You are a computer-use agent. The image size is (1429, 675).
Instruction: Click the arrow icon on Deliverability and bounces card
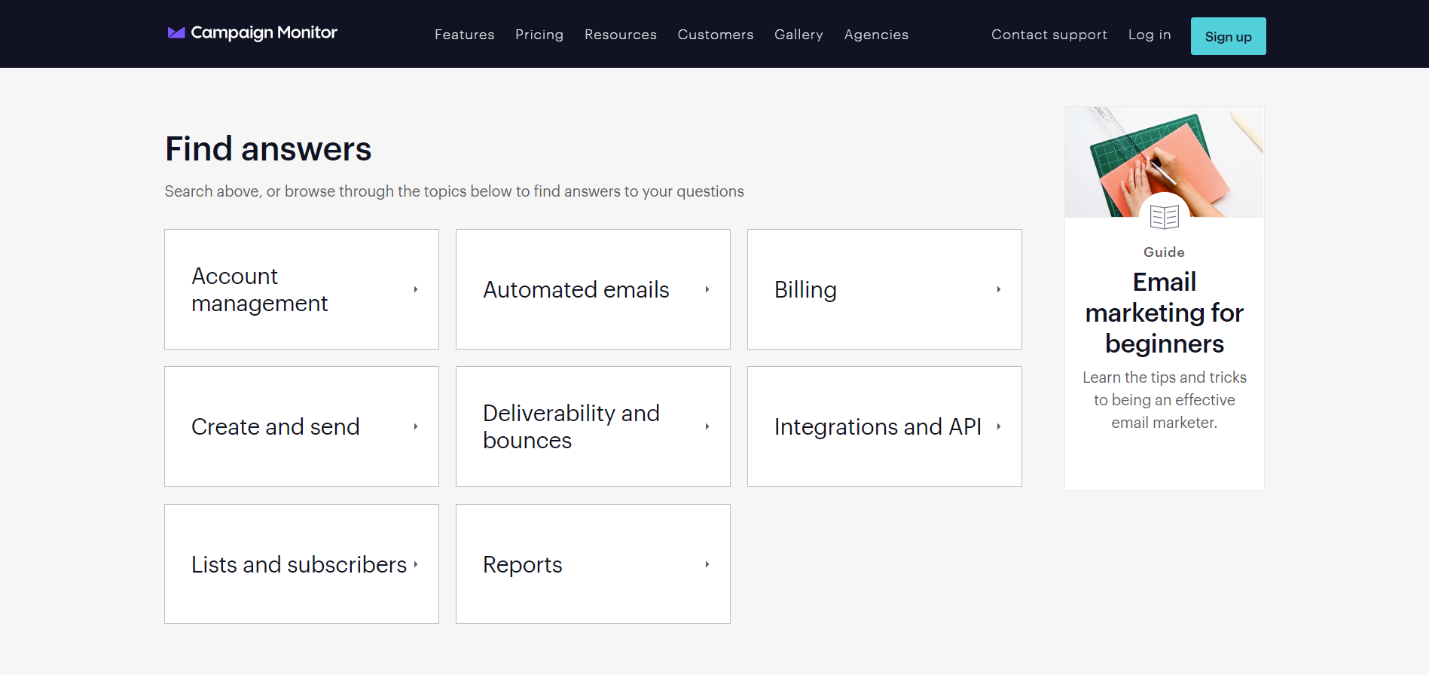707,427
